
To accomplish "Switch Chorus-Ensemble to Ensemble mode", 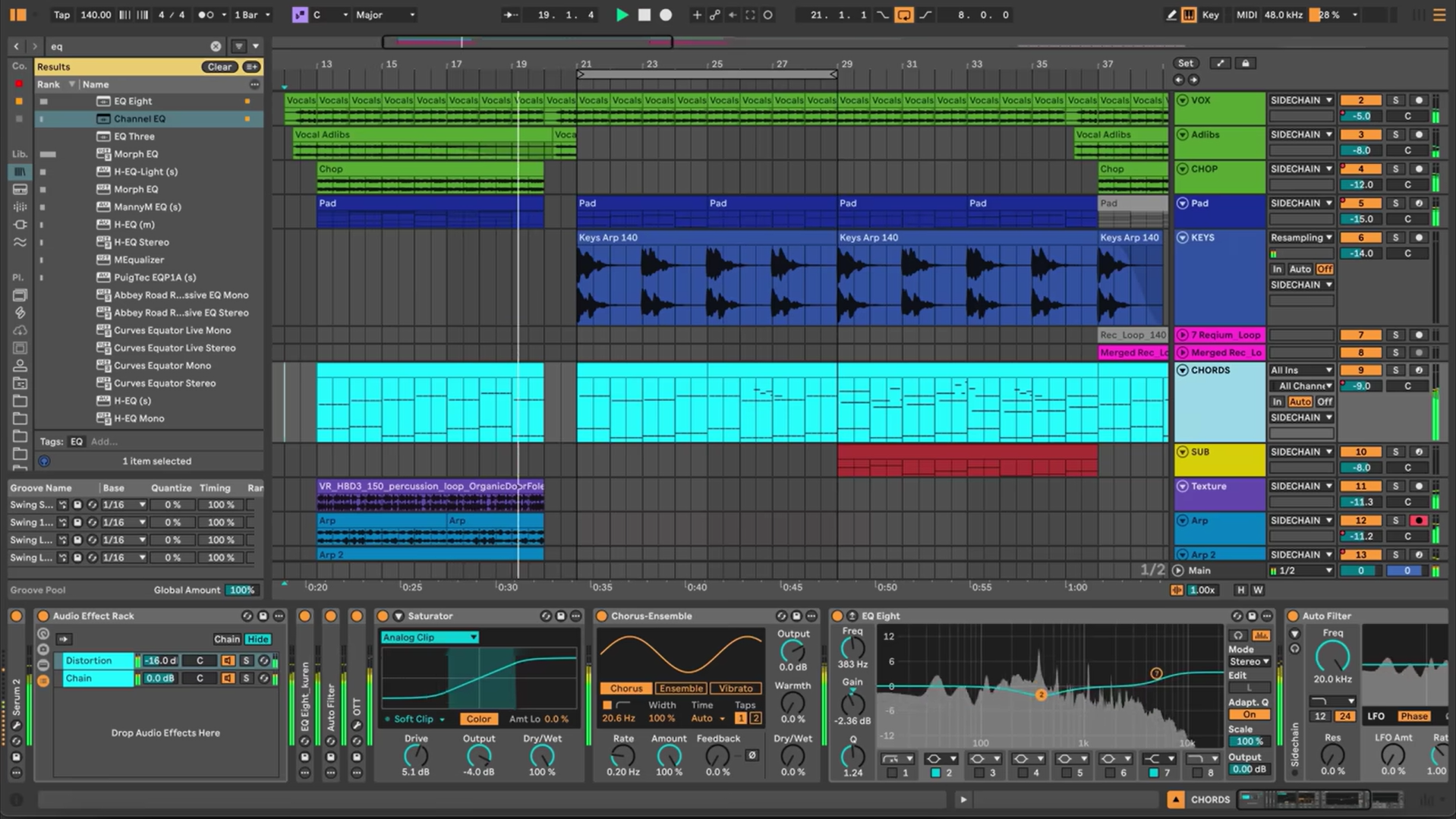I will tap(680, 688).
